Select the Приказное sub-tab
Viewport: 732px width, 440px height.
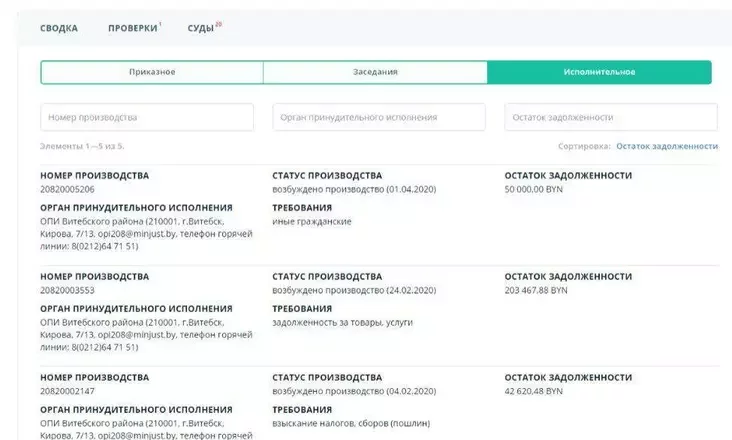click(152, 72)
